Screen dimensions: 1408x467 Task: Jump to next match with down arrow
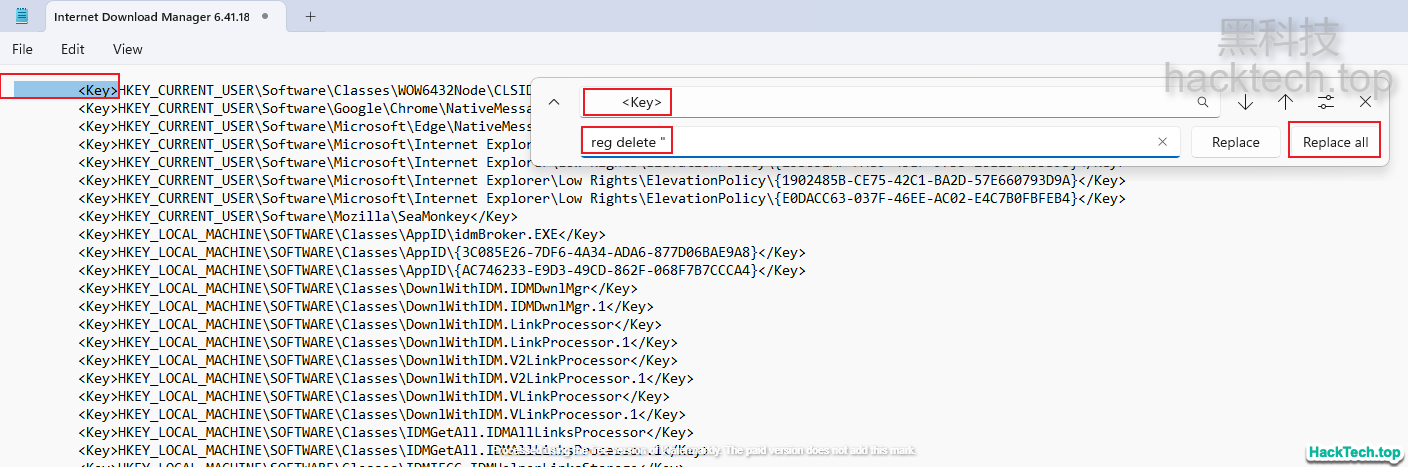tap(1245, 102)
